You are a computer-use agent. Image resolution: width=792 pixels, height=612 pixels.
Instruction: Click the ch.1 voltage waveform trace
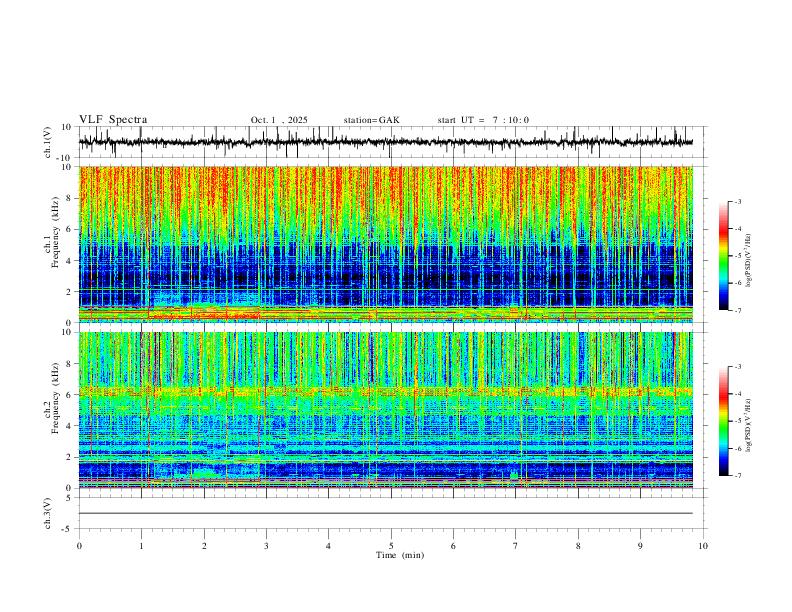385,142
